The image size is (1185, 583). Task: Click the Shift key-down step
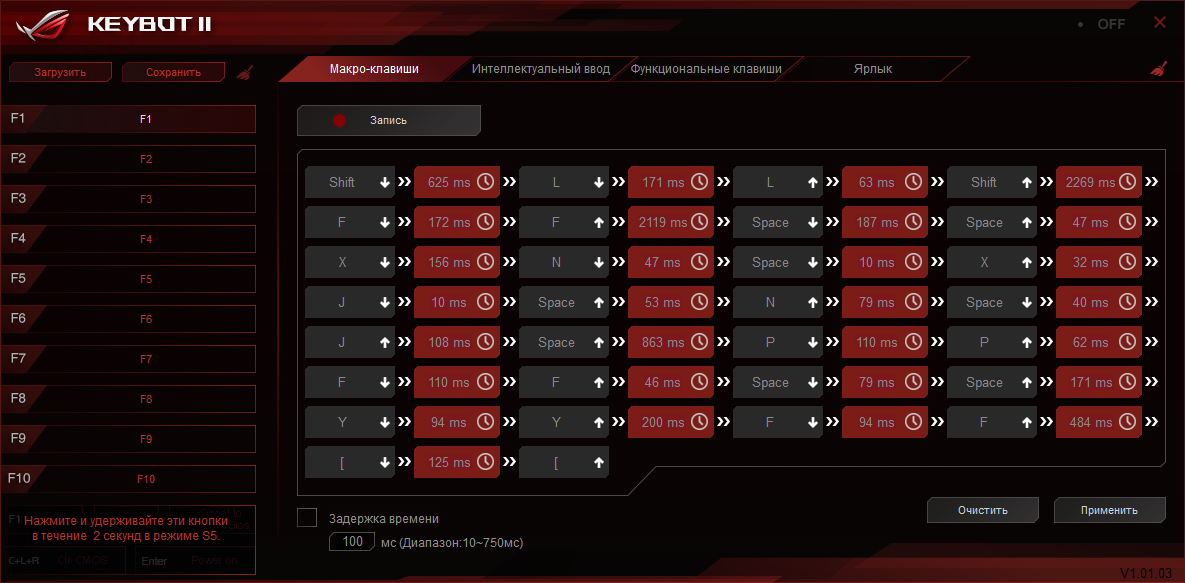coord(350,182)
